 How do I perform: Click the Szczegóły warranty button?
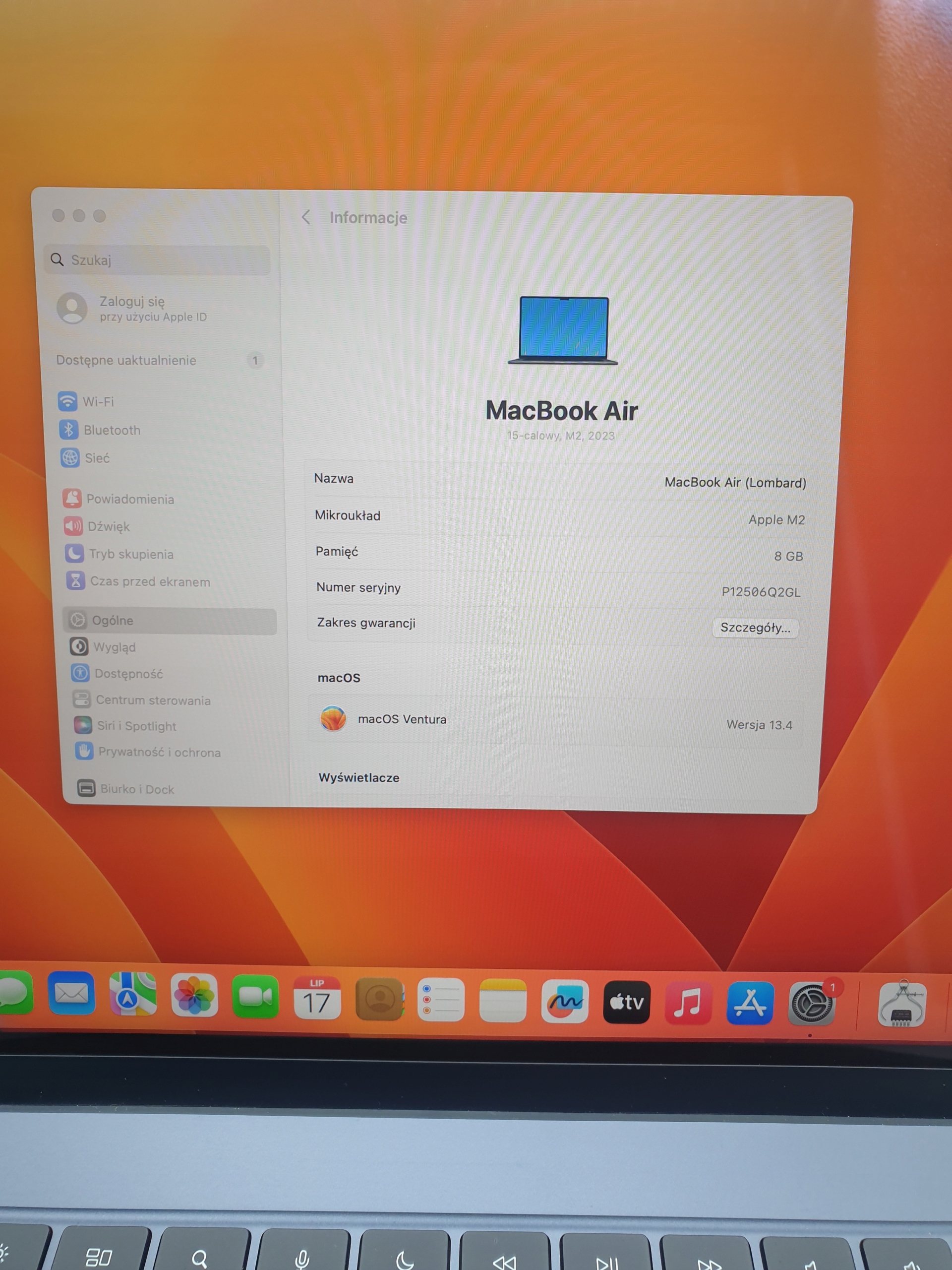click(x=755, y=628)
